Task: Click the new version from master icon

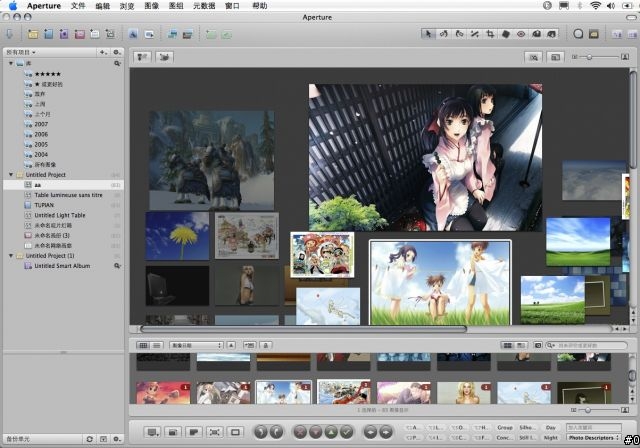Action: tap(172, 34)
